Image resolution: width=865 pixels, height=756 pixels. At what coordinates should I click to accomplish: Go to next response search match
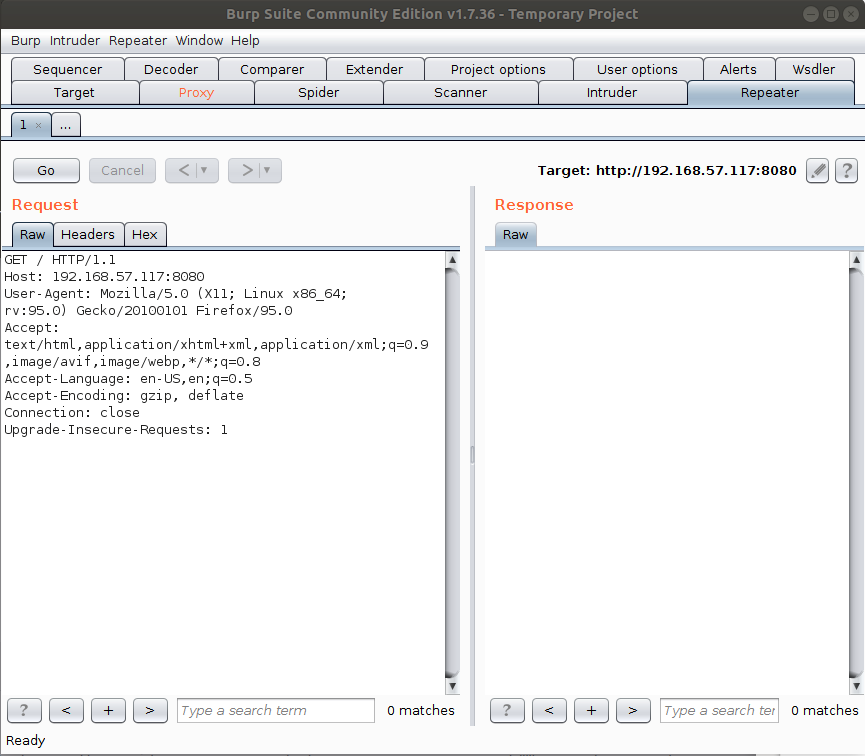tap(633, 710)
